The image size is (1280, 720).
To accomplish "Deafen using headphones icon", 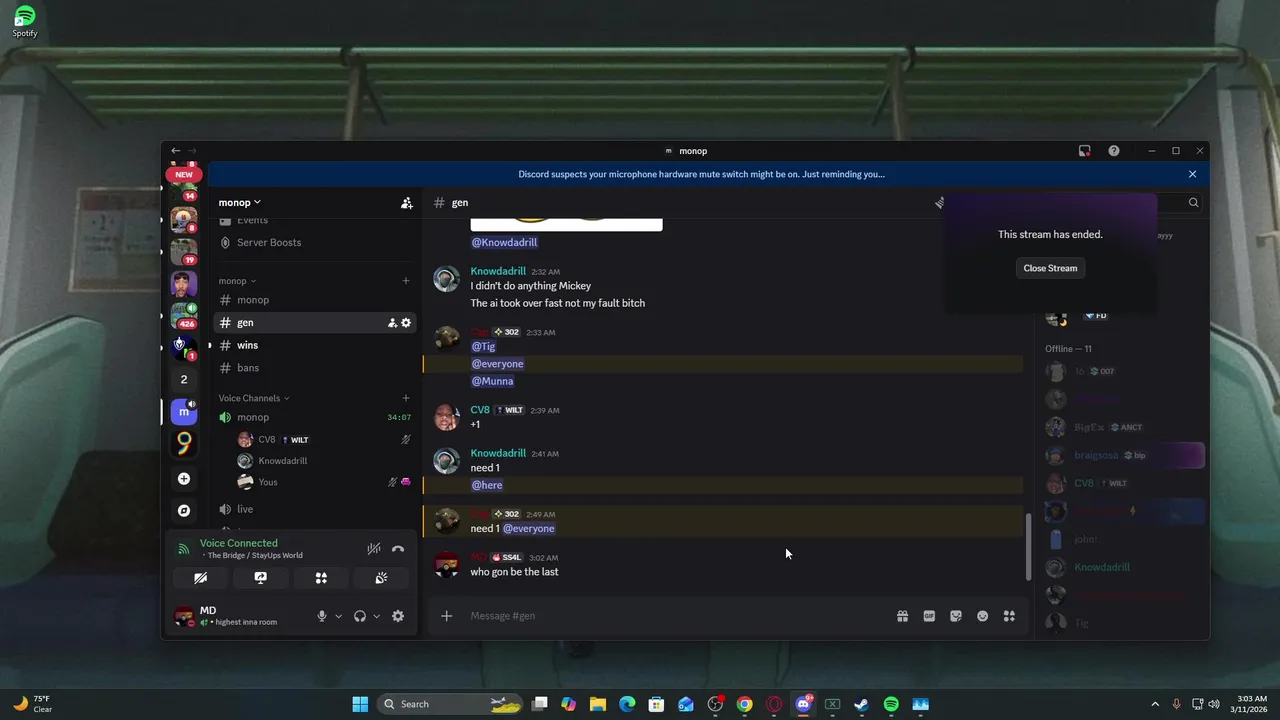I will coord(360,616).
